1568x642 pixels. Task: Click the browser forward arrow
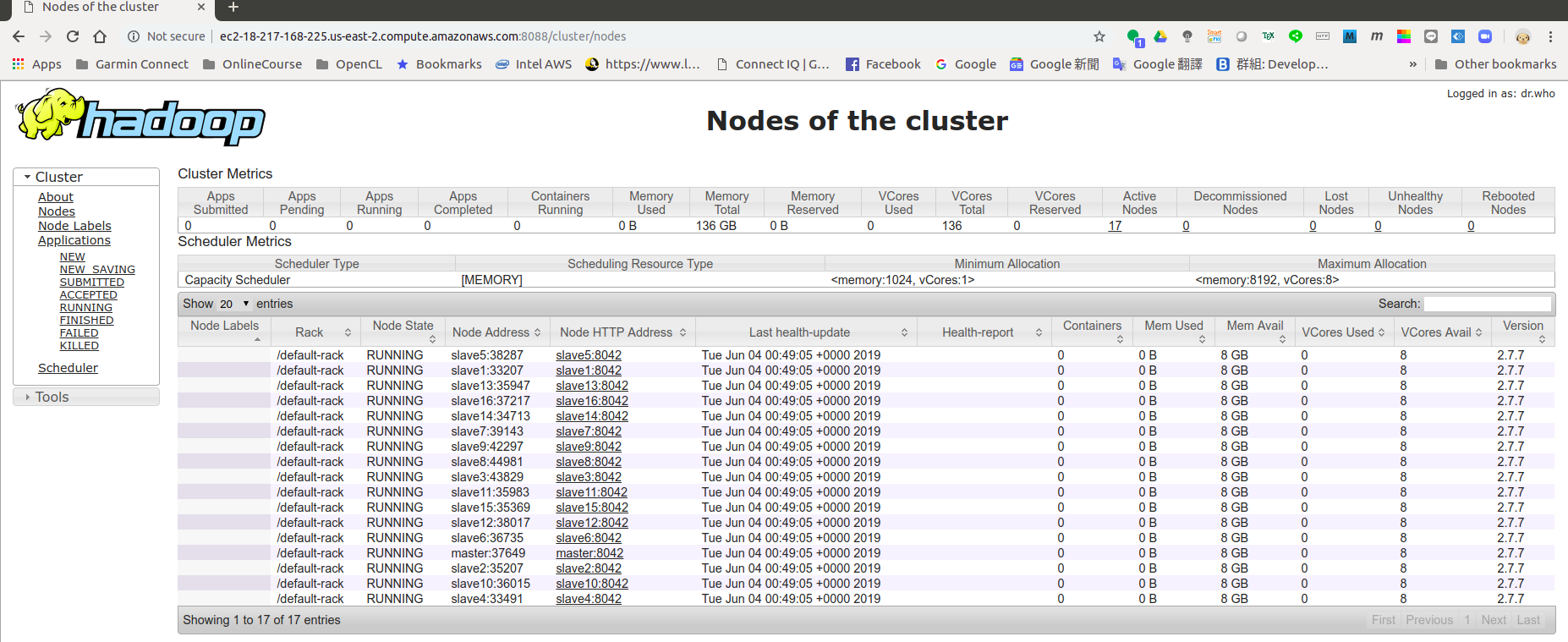coord(46,36)
